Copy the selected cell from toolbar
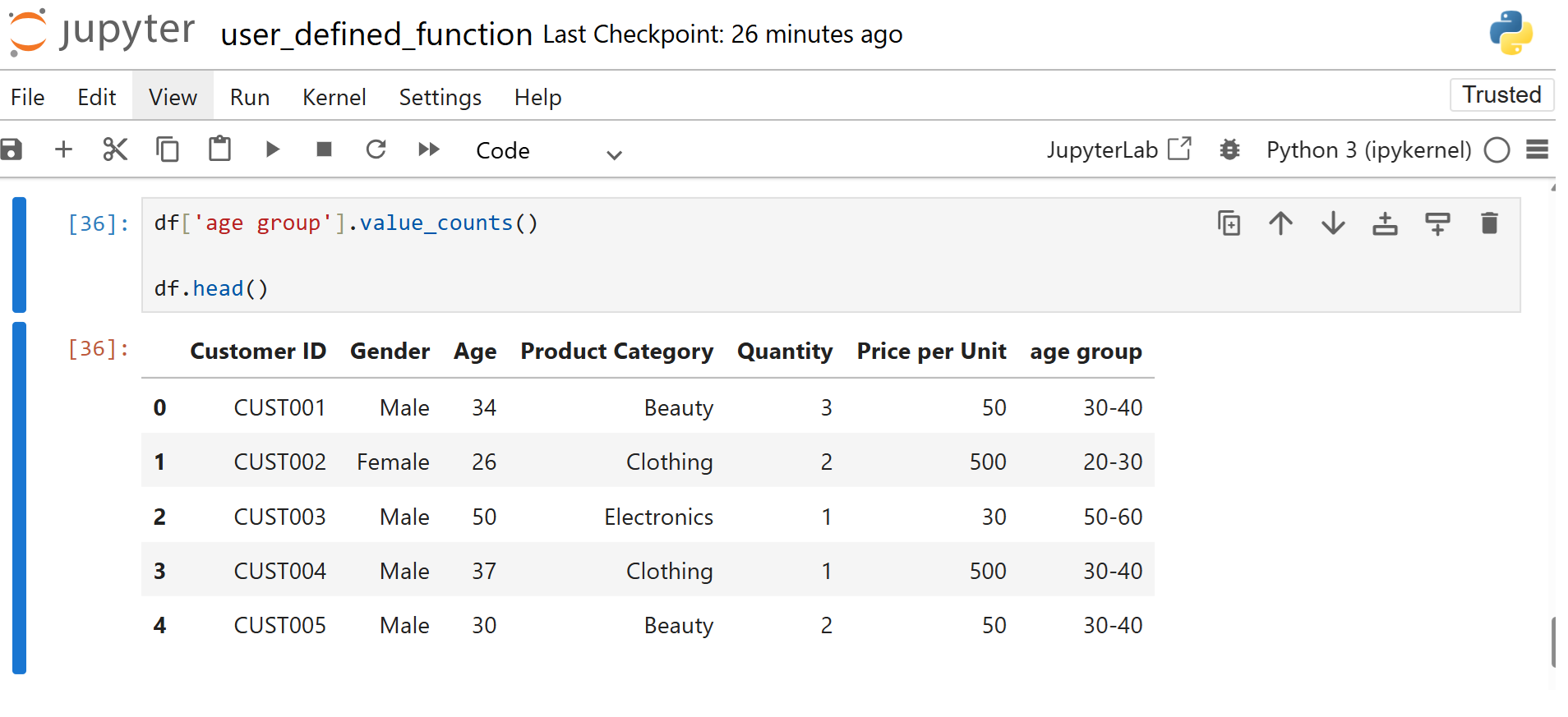The width and height of the screenshot is (1568, 717). coord(168,149)
